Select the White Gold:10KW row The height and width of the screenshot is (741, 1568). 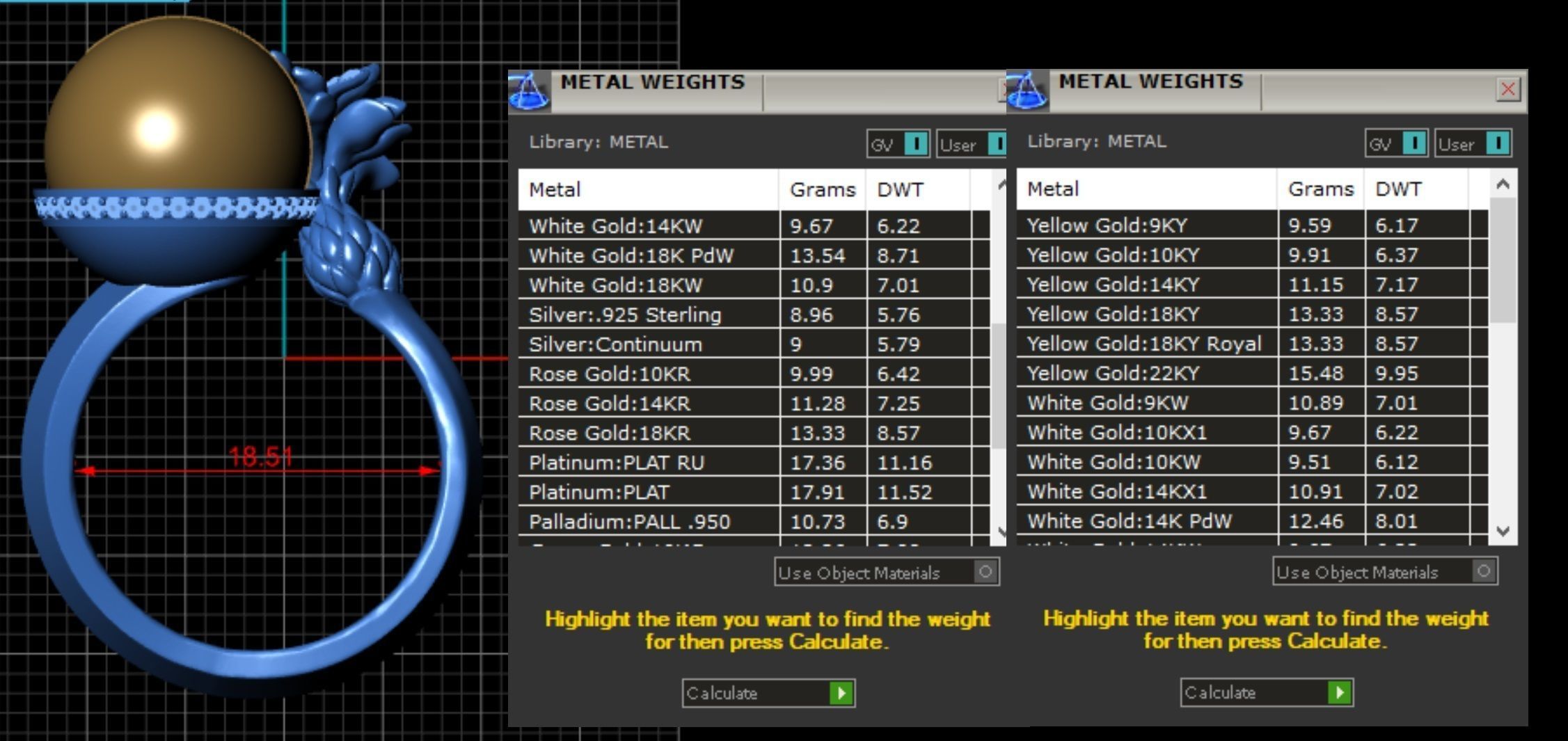coord(1253,461)
